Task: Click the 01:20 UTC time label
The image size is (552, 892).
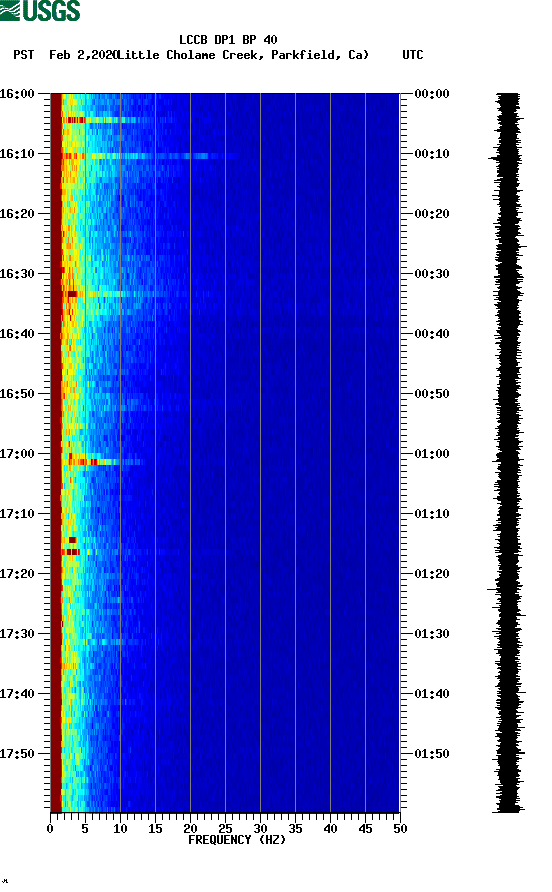Action: (432, 574)
